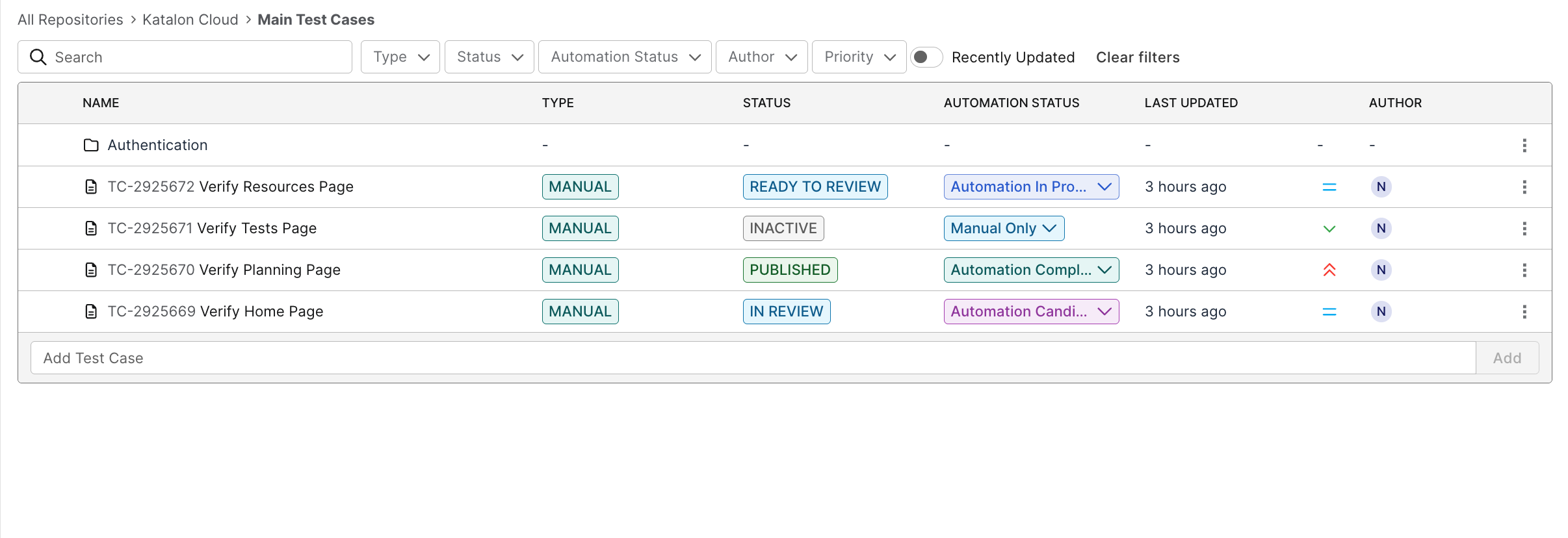Screen dimensions: 1568x538
Task: Click the Add button
Action: 1508,358
